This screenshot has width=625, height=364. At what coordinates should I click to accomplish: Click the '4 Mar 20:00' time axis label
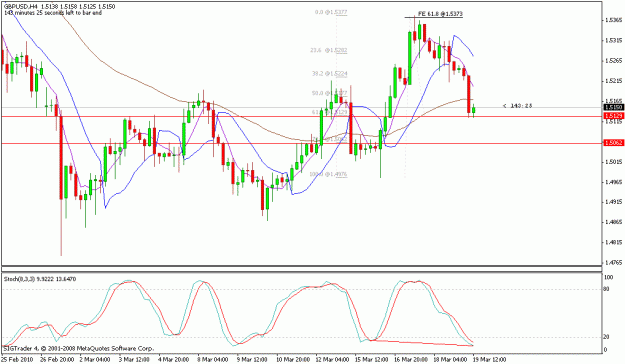coord(174,360)
